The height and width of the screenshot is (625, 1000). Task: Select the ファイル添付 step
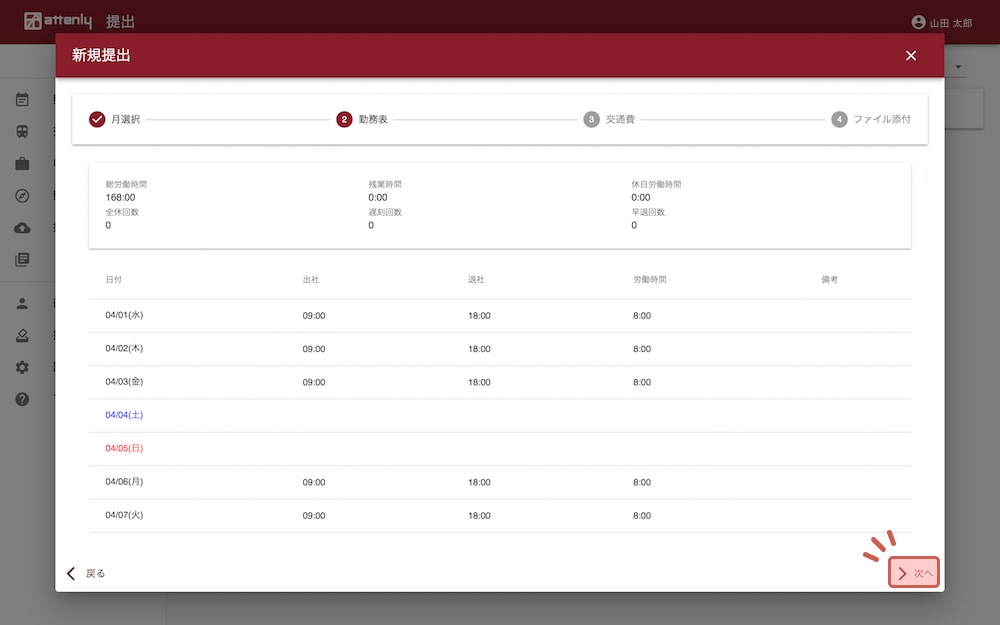coord(870,120)
